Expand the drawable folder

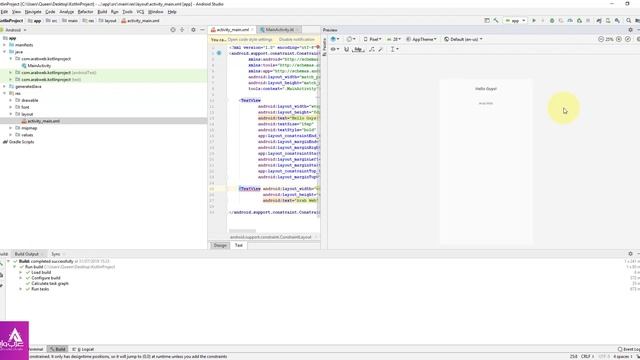[11, 100]
